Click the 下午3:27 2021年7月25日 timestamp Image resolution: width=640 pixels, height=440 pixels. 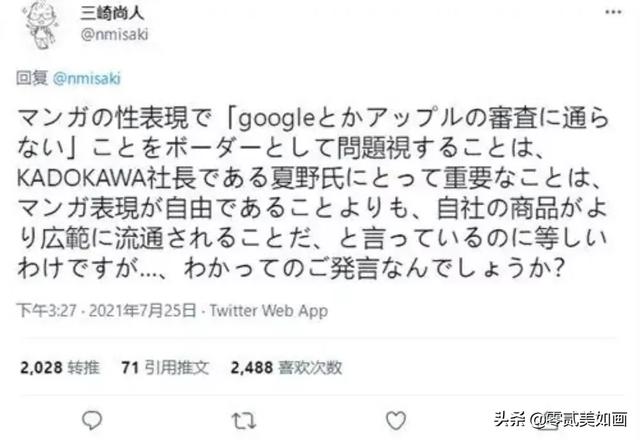click(x=107, y=311)
